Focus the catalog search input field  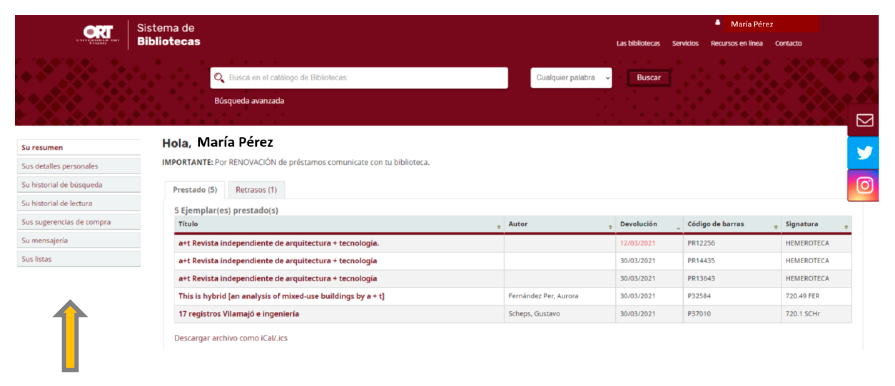[358, 78]
